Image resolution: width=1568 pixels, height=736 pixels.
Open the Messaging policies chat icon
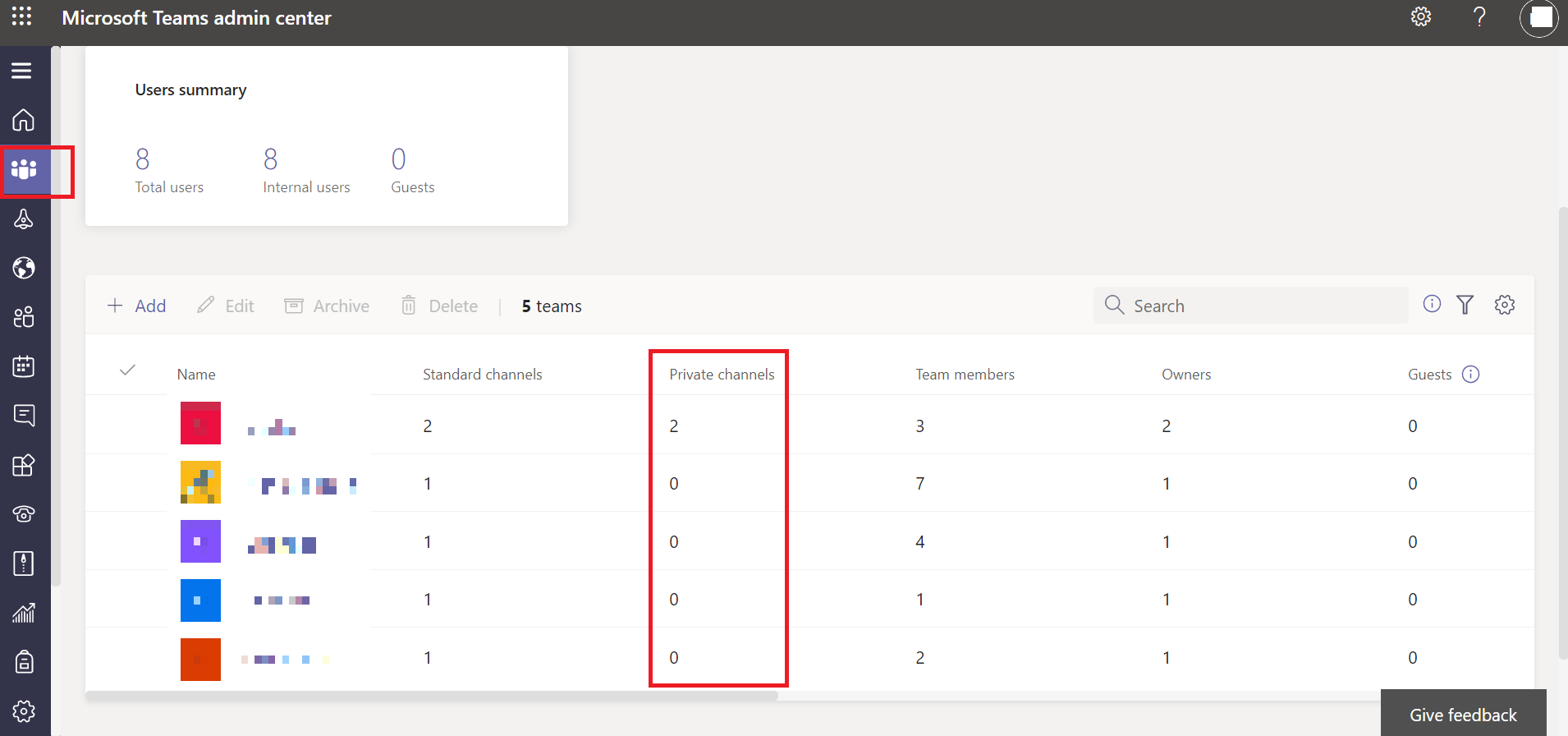click(x=24, y=416)
